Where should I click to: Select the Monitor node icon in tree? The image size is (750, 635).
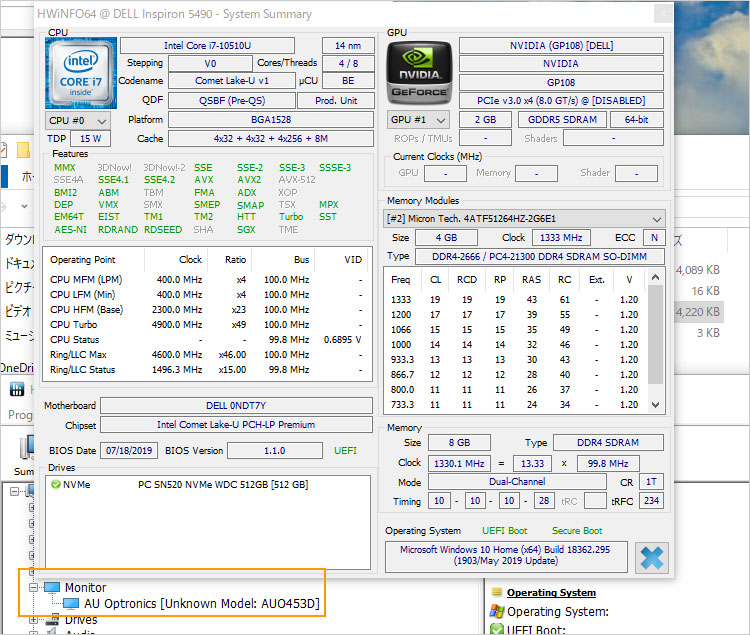[52, 587]
